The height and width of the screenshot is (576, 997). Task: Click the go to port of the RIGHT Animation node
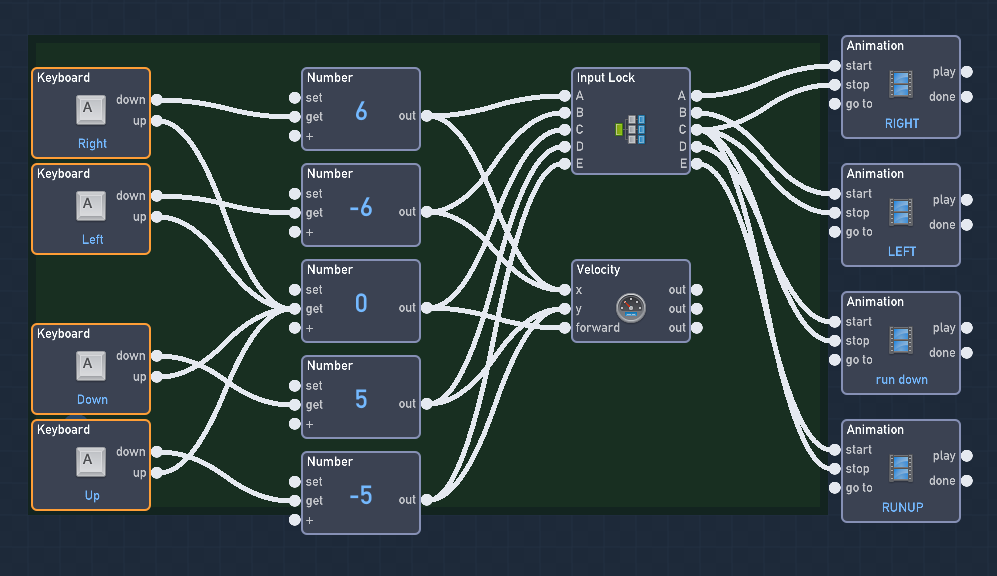[835, 104]
